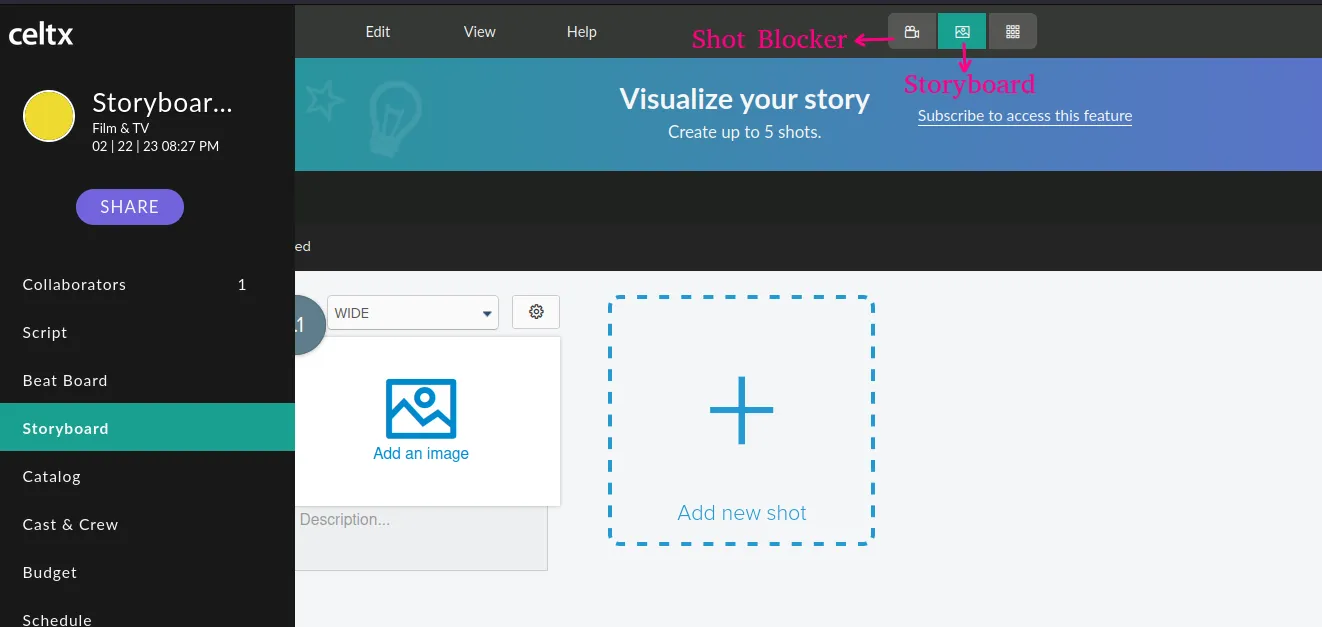The width and height of the screenshot is (1322, 627).
Task: Click the Add an image picture icon
Action: point(421,408)
